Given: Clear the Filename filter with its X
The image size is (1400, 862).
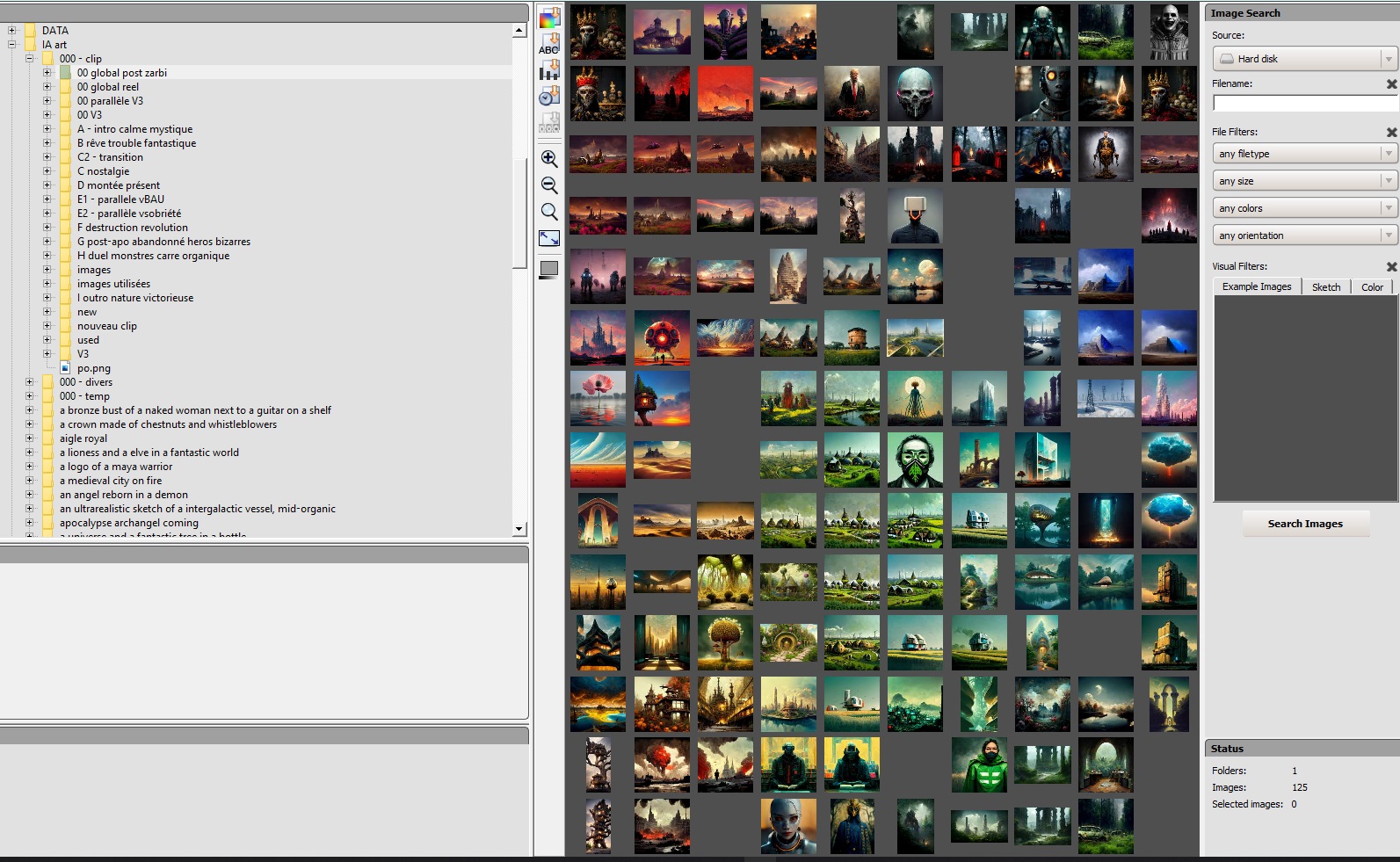Looking at the screenshot, I should 1391,84.
